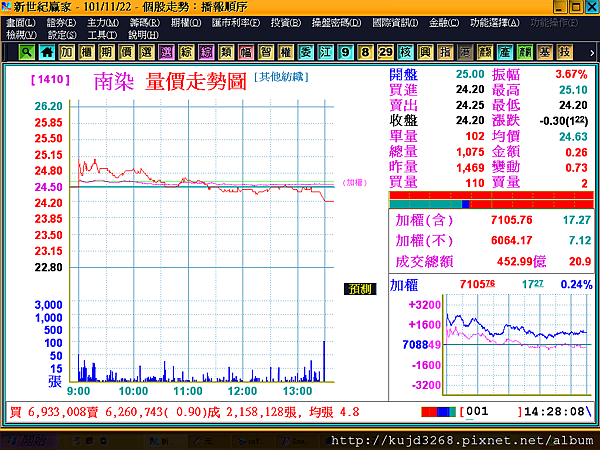
Task: Go to home screen via house icon
Action: pos(47,52)
